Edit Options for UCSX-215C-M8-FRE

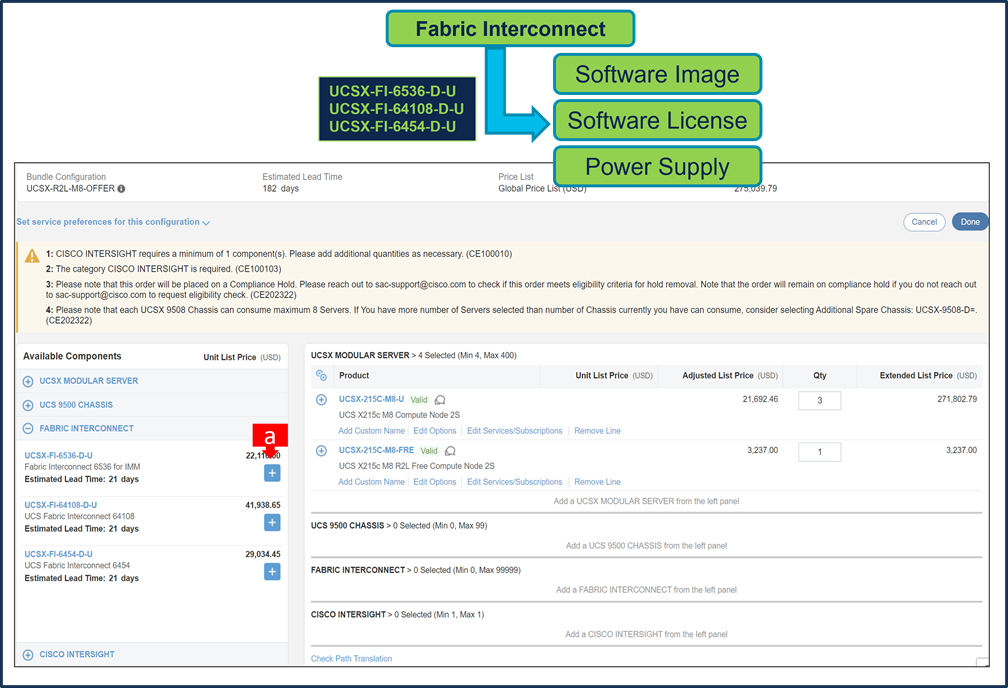coord(435,482)
